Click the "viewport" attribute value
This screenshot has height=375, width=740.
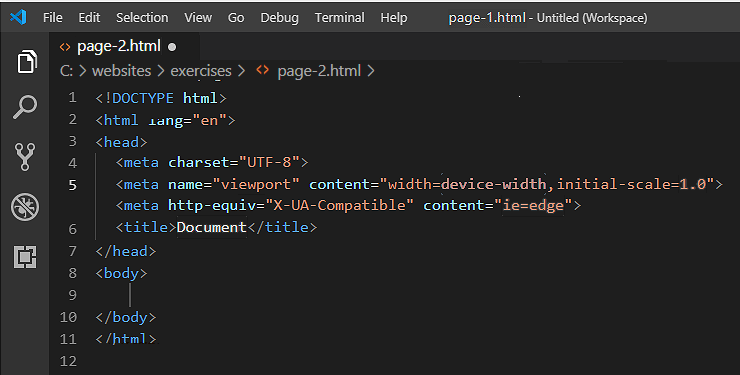[x=256, y=184]
